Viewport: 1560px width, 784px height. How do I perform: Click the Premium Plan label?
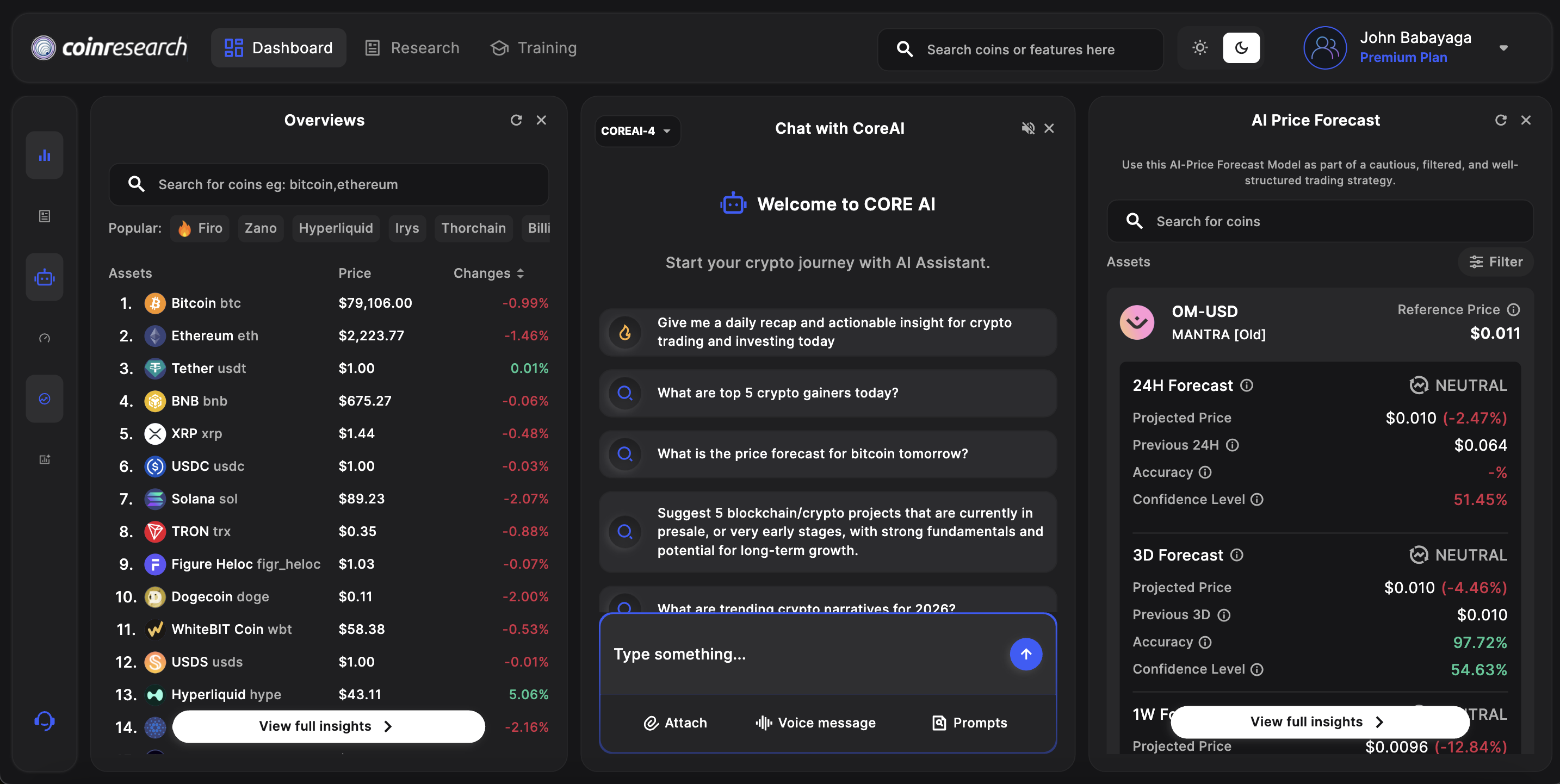click(x=1403, y=58)
